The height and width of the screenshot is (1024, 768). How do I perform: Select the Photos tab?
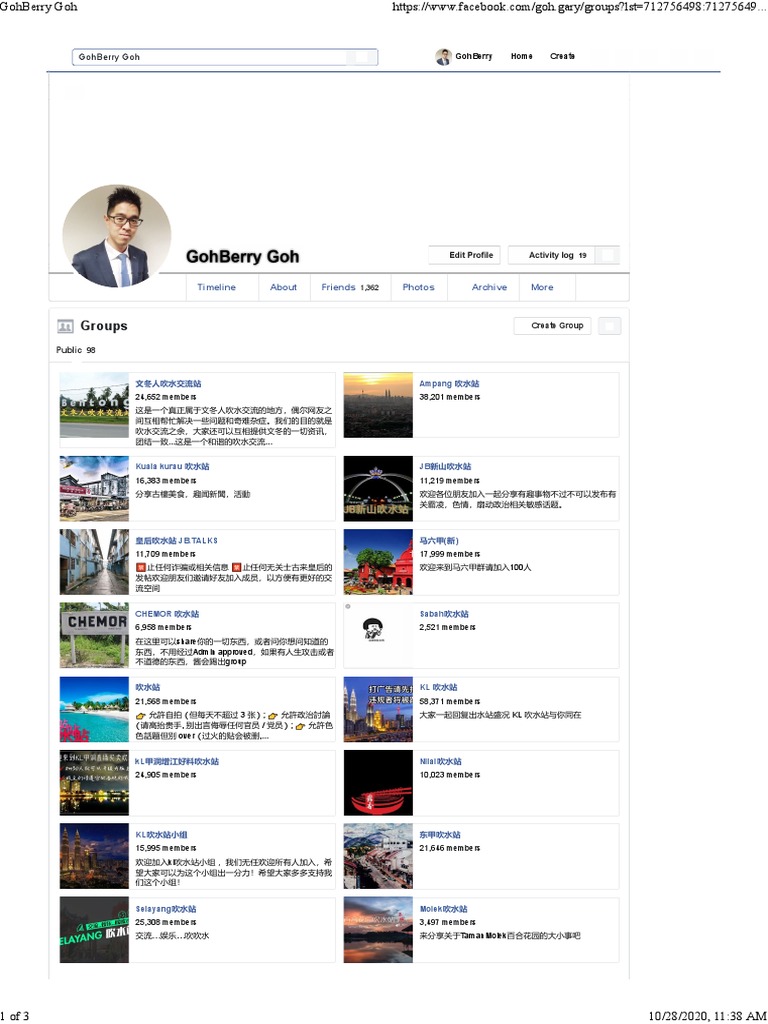pyautogui.click(x=419, y=287)
